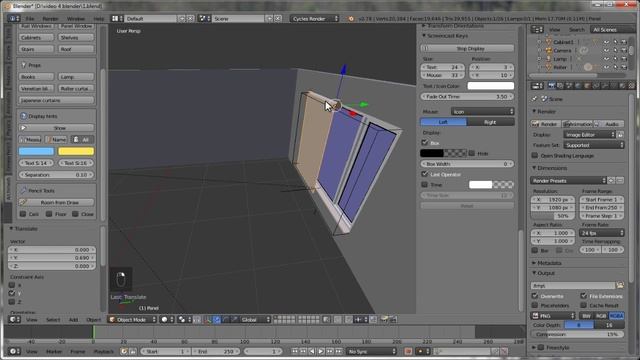Open the editor type selector in Info header
This screenshot has height=360, width=640.
click(14, 18)
